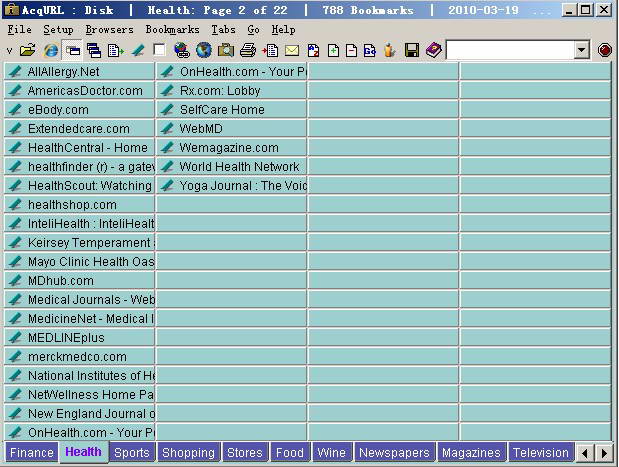Image resolution: width=619 pixels, height=467 pixels.
Task: Open the WebMD bookmark
Action: pyautogui.click(x=231, y=128)
